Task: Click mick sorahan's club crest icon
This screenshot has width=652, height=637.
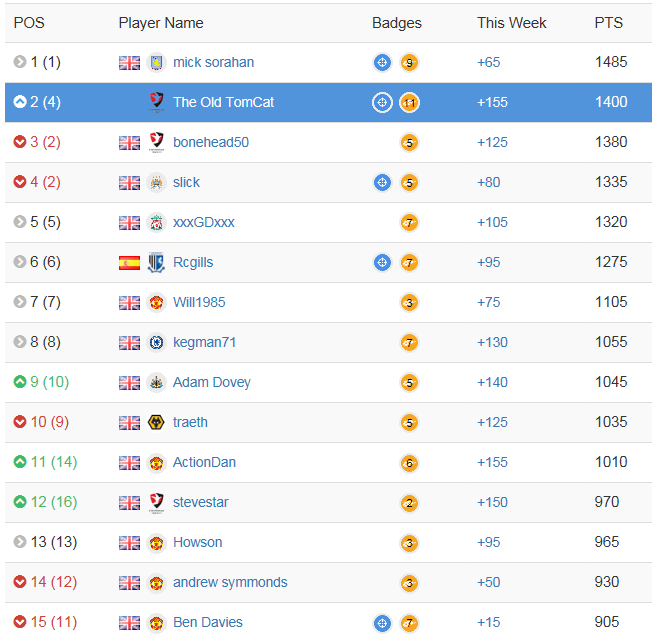Action: click(156, 62)
